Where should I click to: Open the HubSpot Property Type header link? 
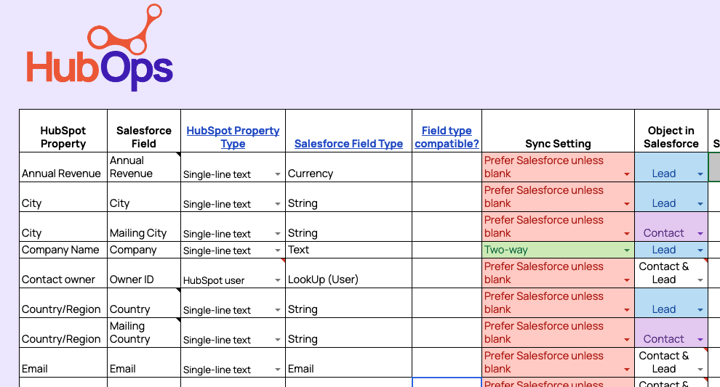click(x=233, y=137)
